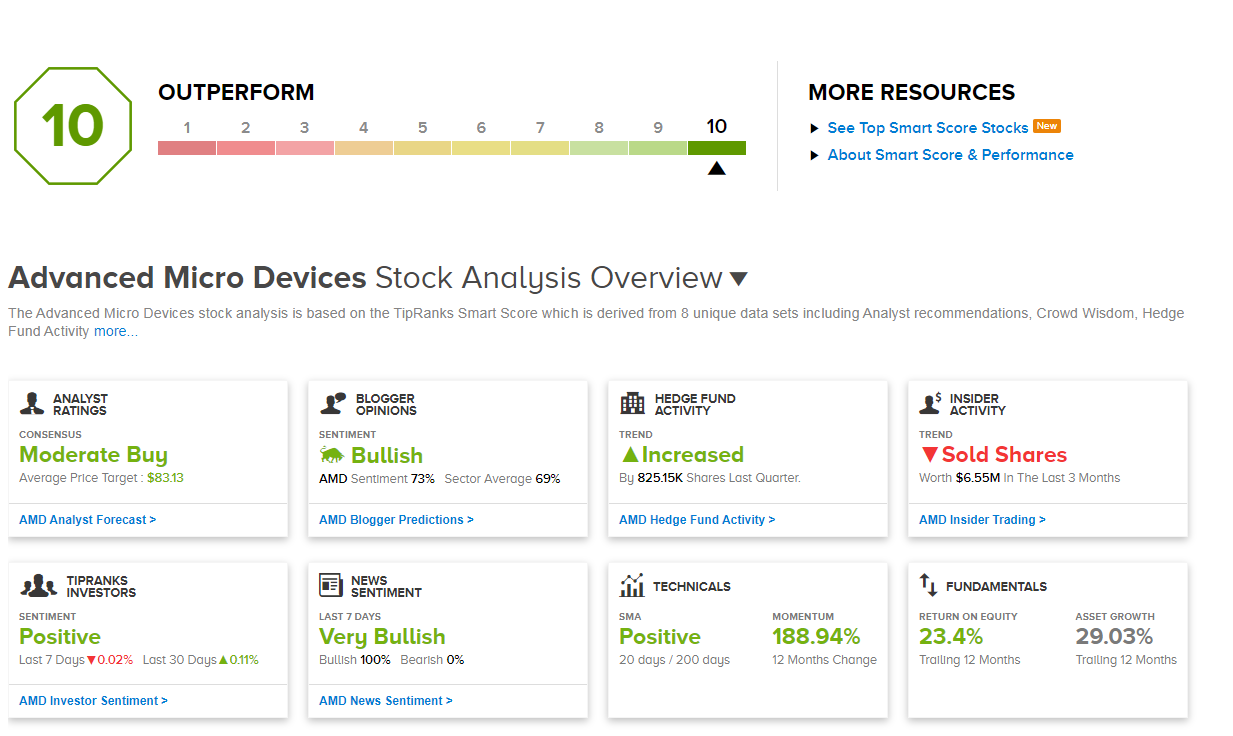Click the New badge next to Smart Score Stocks
Image resolution: width=1233 pixels, height=736 pixels.
[1047, 126]
